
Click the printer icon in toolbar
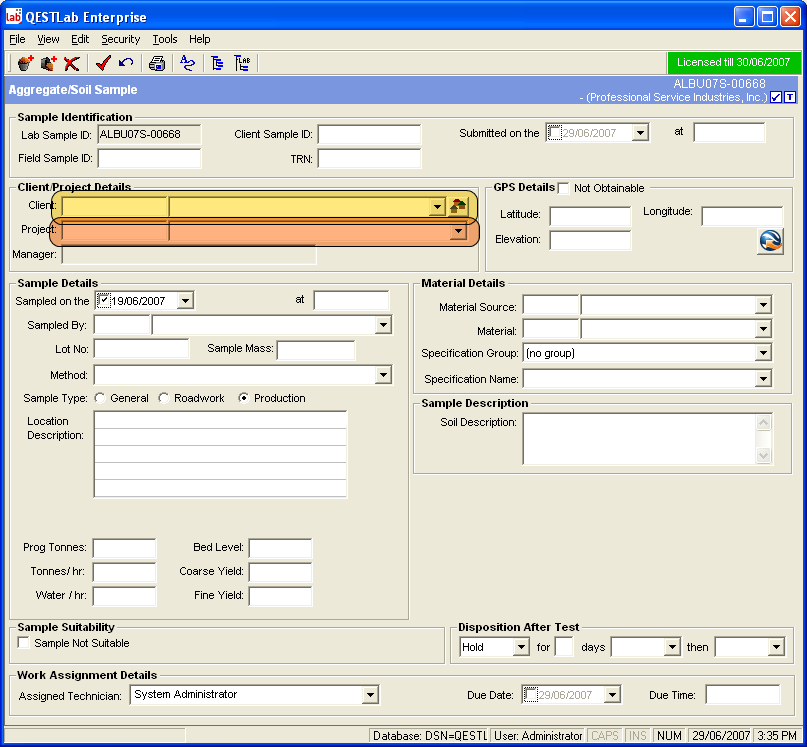pyautogui.click(x=157, y=64)
